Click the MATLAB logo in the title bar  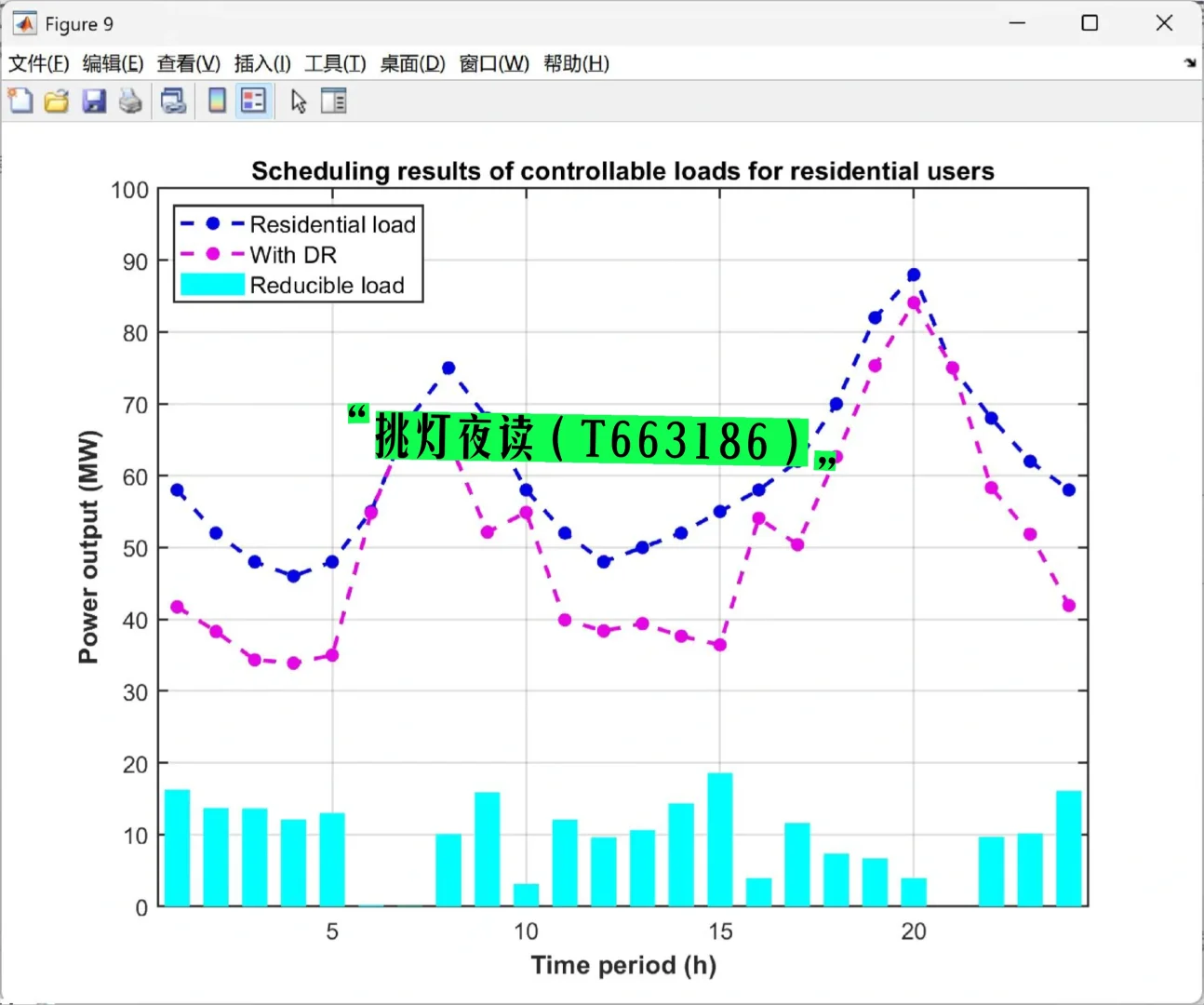[x=24, y=23]
